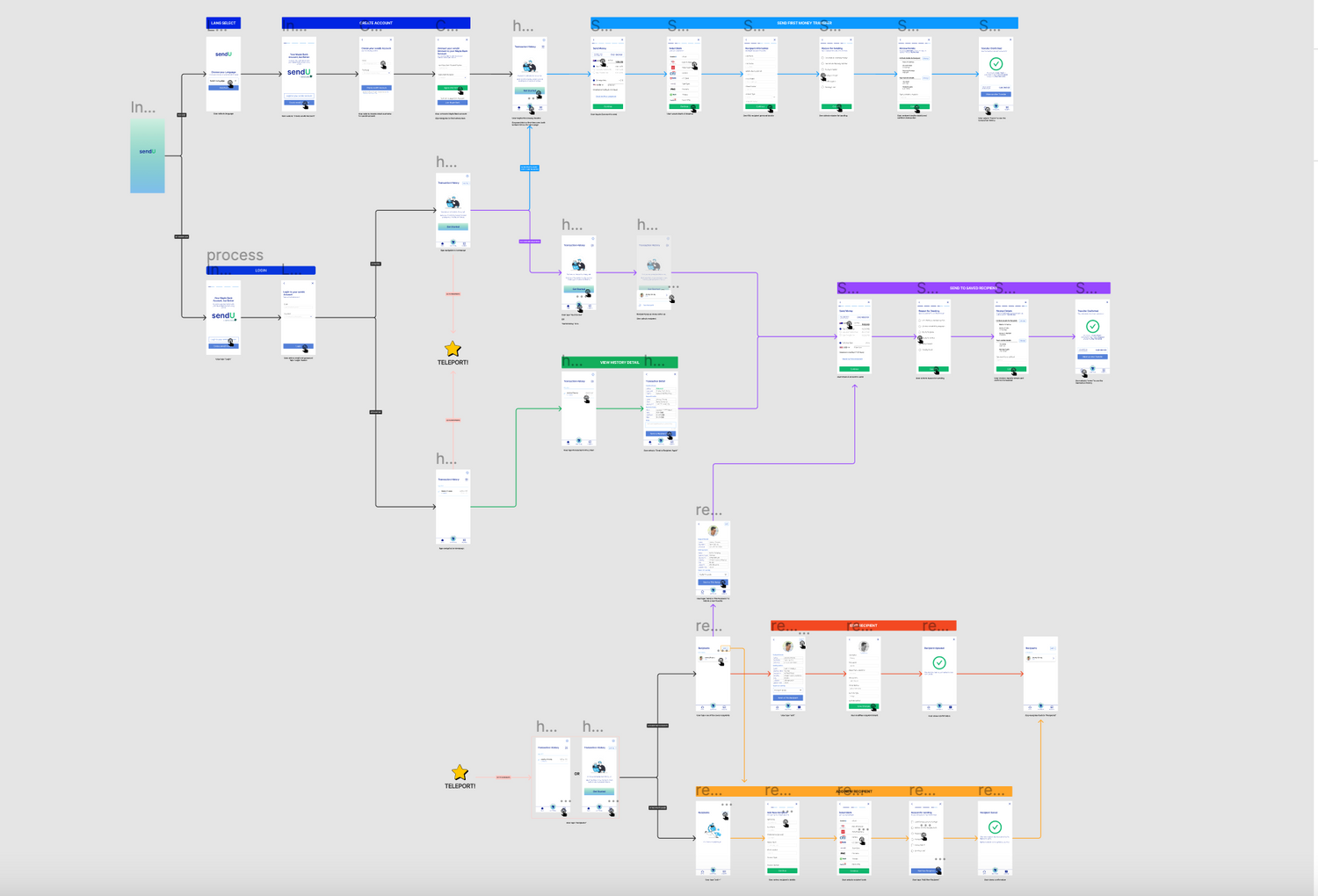
Task: Click the yellow star beside the bottom TELEPORT! label
Action: [x=460, y=772]
